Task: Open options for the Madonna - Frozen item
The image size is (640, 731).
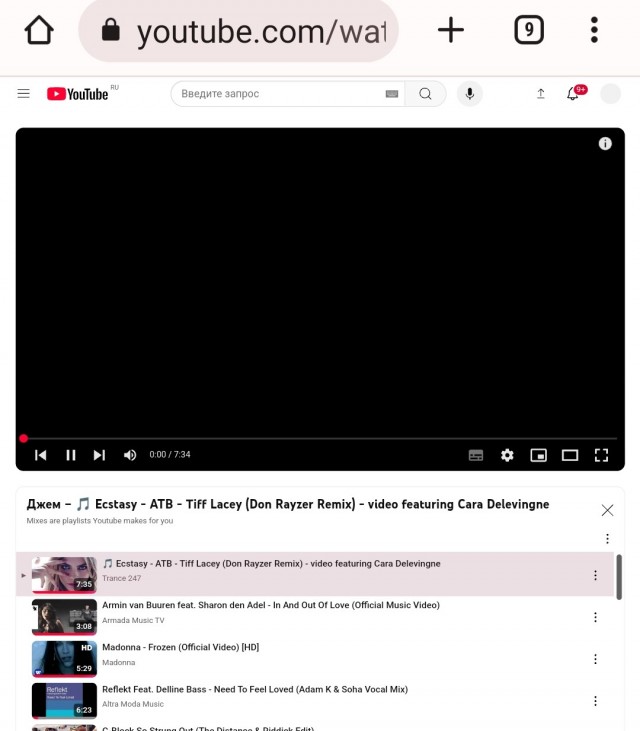Action: 595,659
